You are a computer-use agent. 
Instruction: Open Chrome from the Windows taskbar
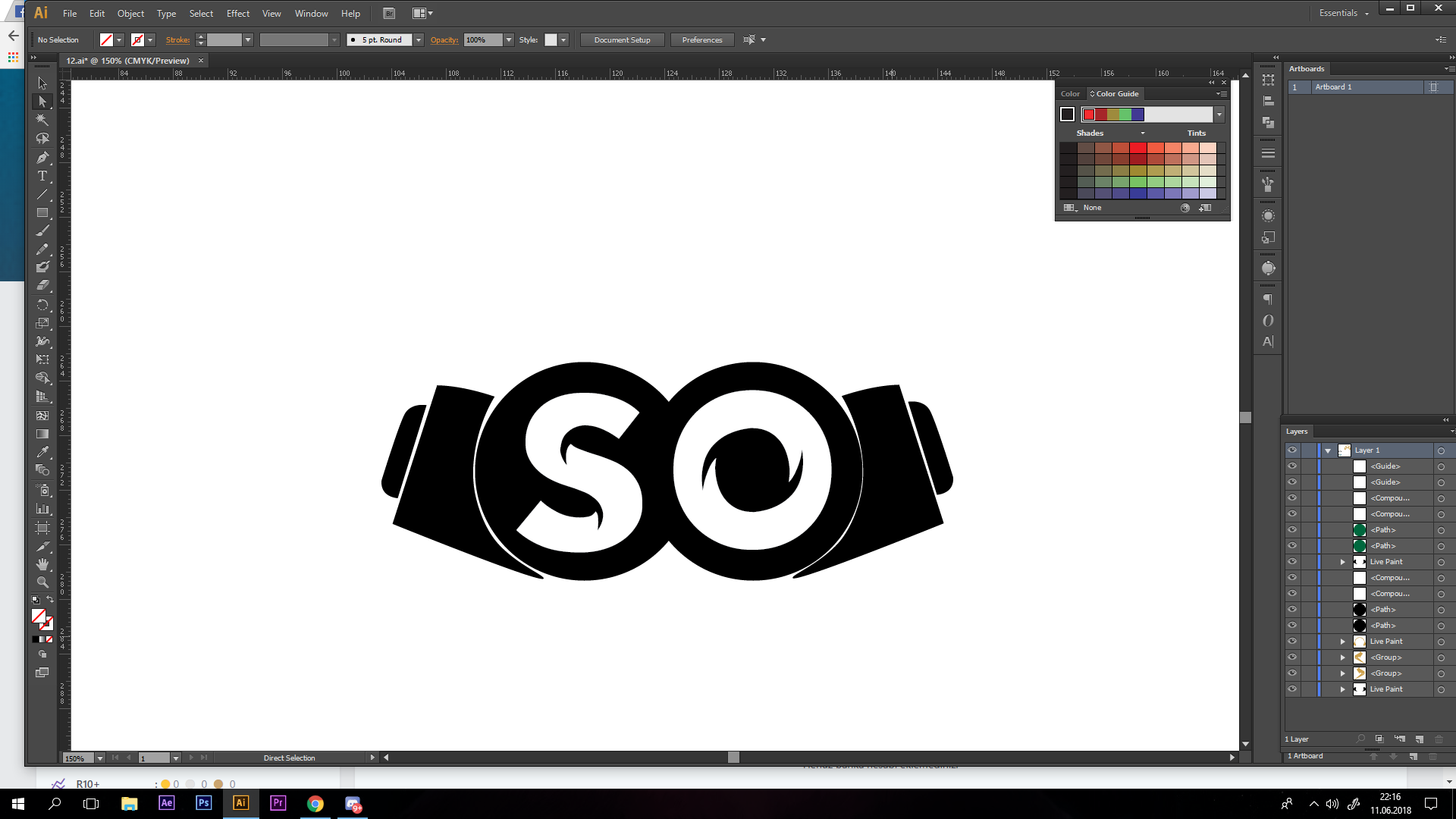point(315,803)
